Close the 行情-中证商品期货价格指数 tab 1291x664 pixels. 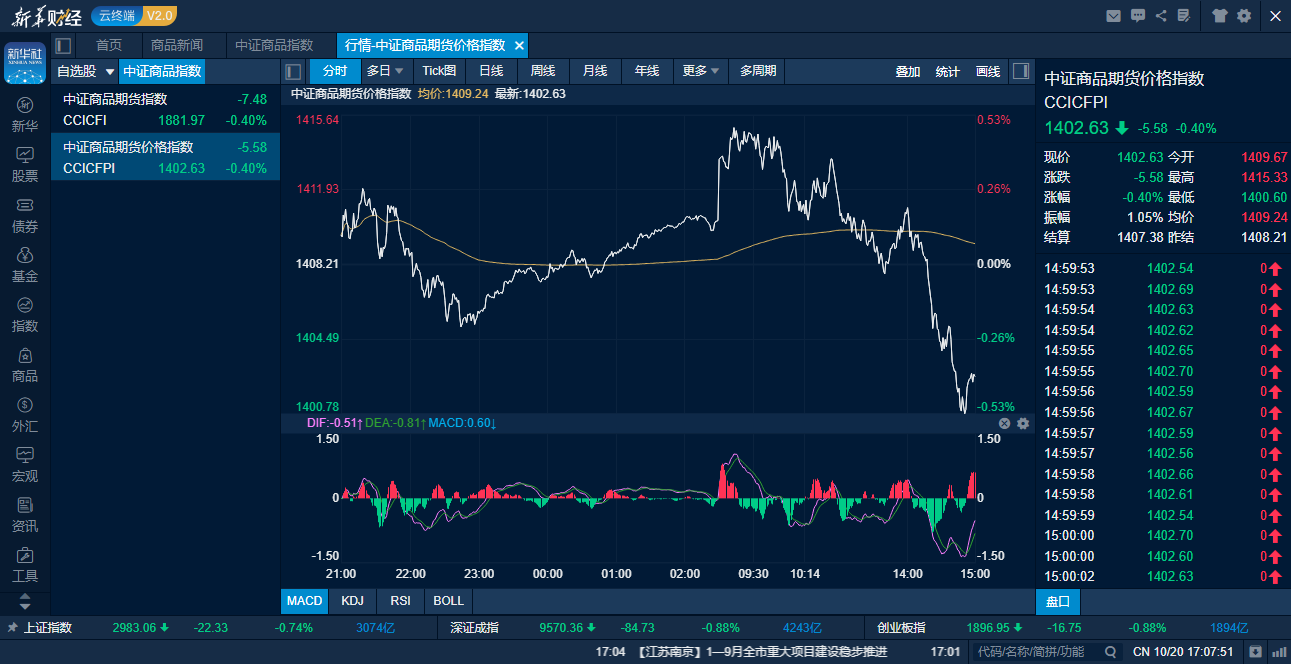click(519, 46)
